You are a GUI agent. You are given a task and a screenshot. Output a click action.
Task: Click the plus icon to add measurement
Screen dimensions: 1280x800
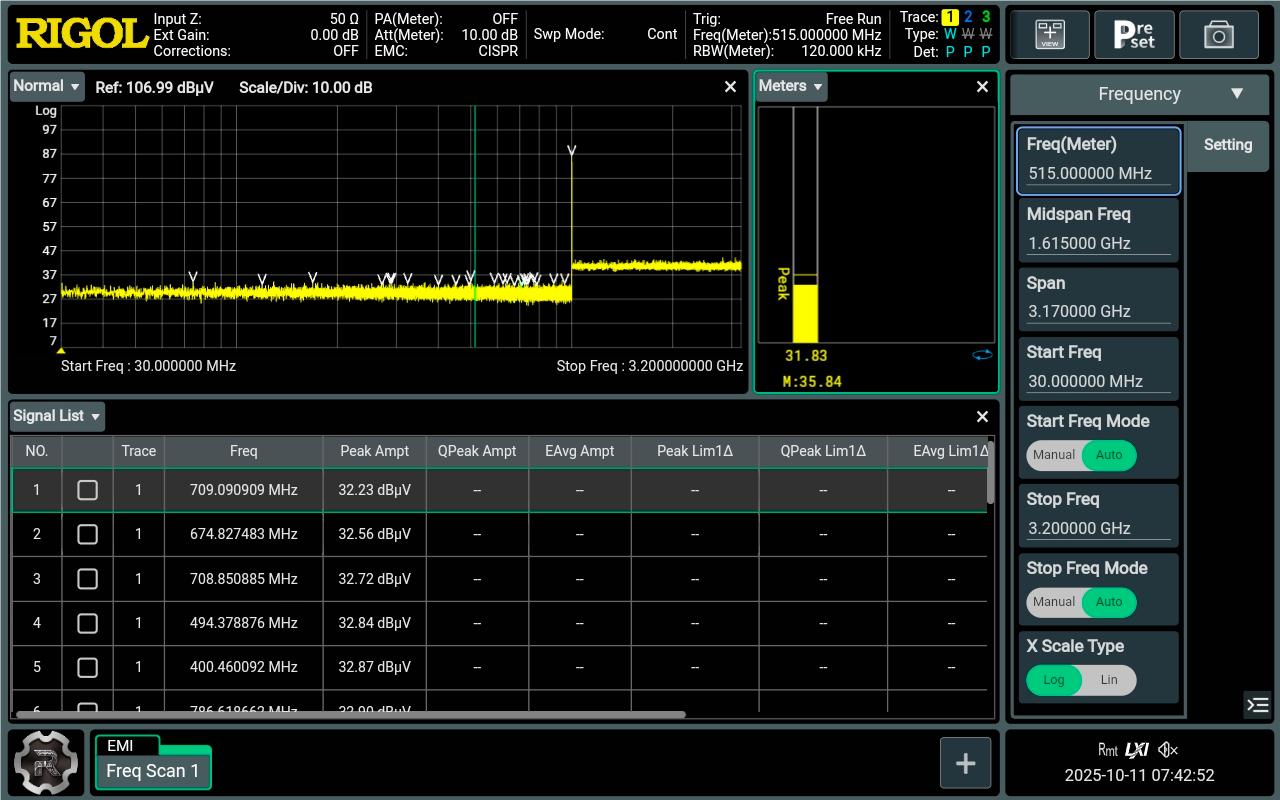[965, 763]
